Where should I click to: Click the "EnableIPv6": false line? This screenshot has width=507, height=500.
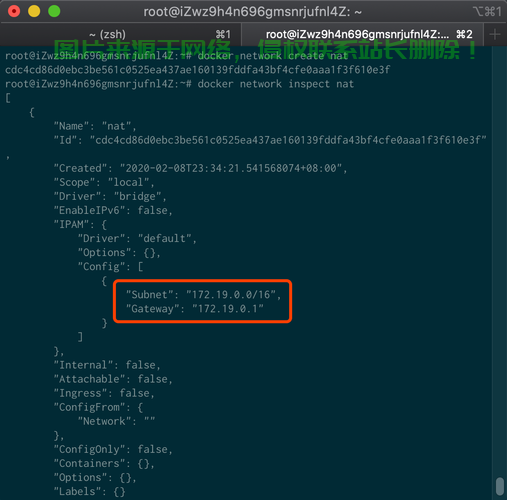click(x=113, y=210)
